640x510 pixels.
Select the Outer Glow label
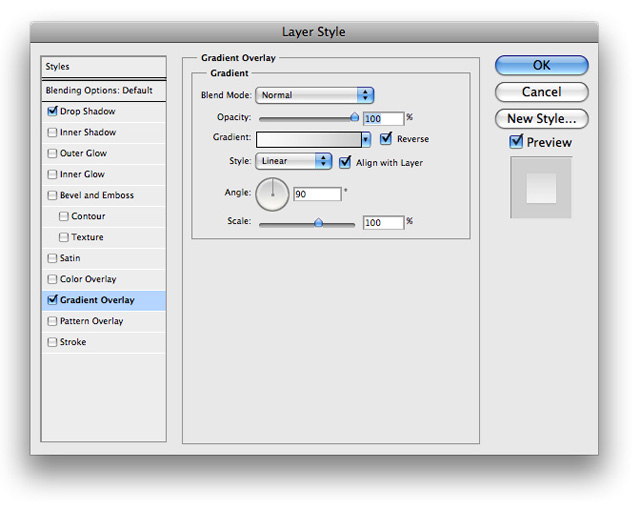83,153
